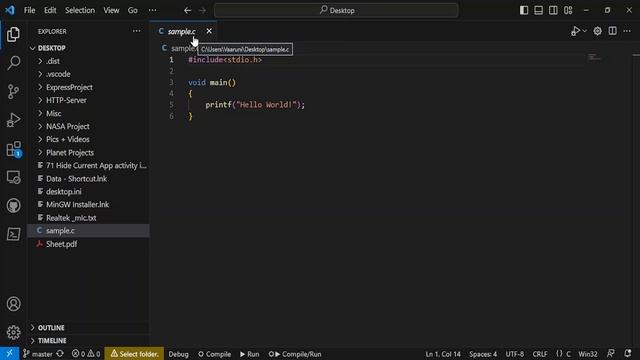Open the terminal panel icon in activity bar
The width and height of the screenshot is (640, 360).
tap(13, 234)
